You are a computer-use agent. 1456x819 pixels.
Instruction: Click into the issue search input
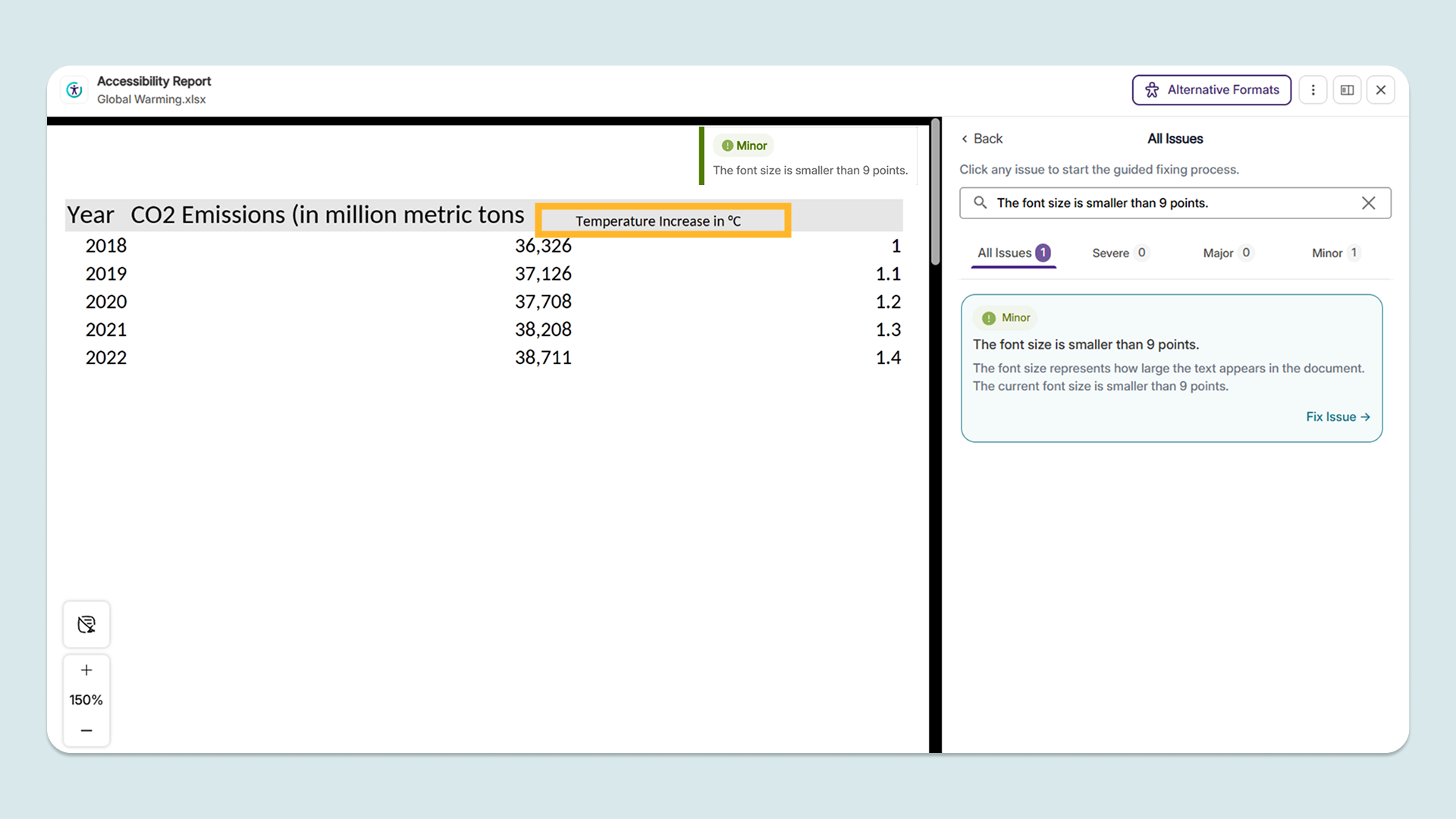1175,203
